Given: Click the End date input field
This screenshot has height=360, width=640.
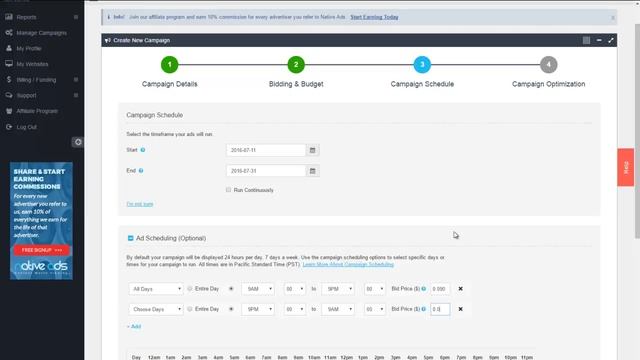Looking at the screenshot, I should pyautogui.click(x=266, y=171).
